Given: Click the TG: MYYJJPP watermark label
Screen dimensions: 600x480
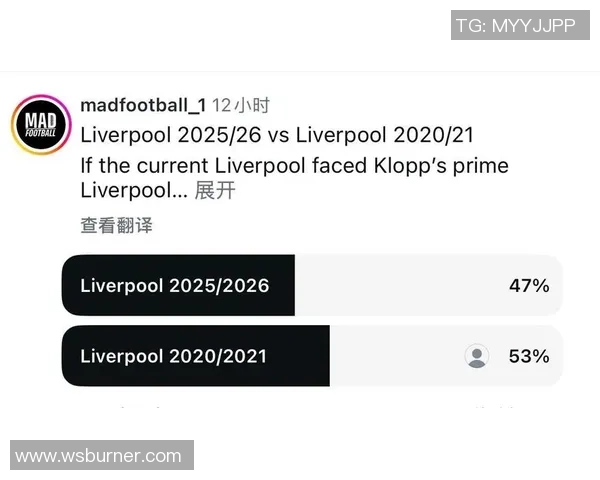Looking at the screenshot, I should pyautogui.click(x=516, y=26).
